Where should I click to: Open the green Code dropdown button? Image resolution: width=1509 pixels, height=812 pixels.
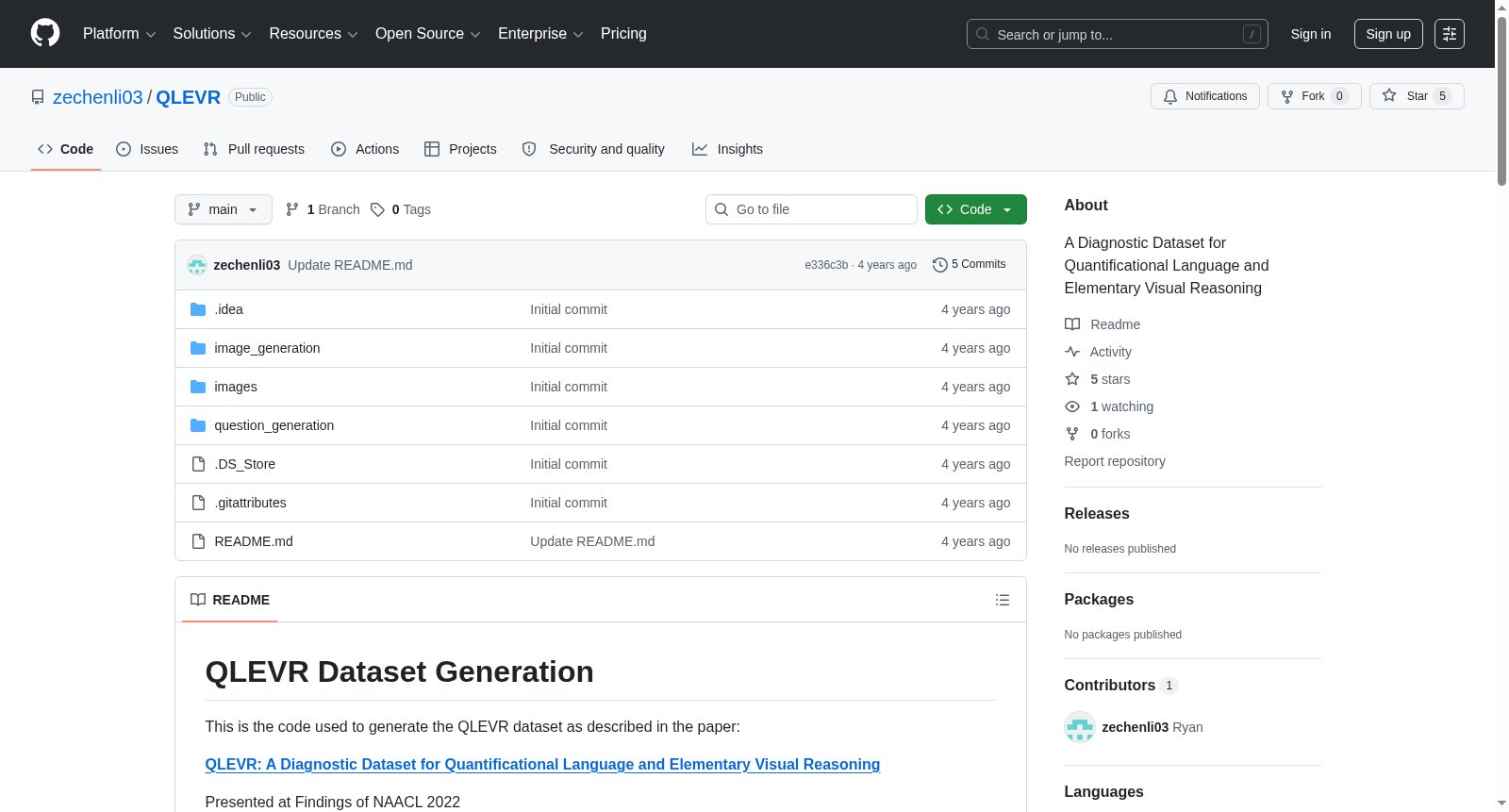976,209
